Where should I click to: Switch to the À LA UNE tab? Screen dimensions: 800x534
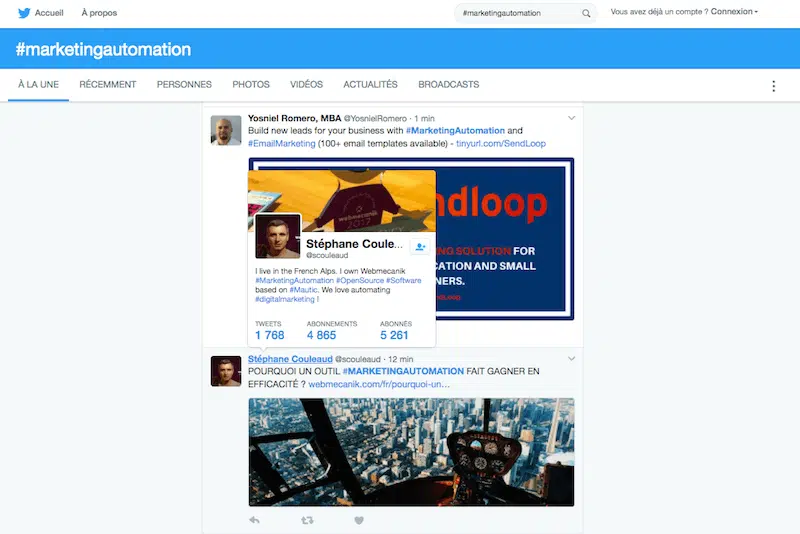pos(38,84)
